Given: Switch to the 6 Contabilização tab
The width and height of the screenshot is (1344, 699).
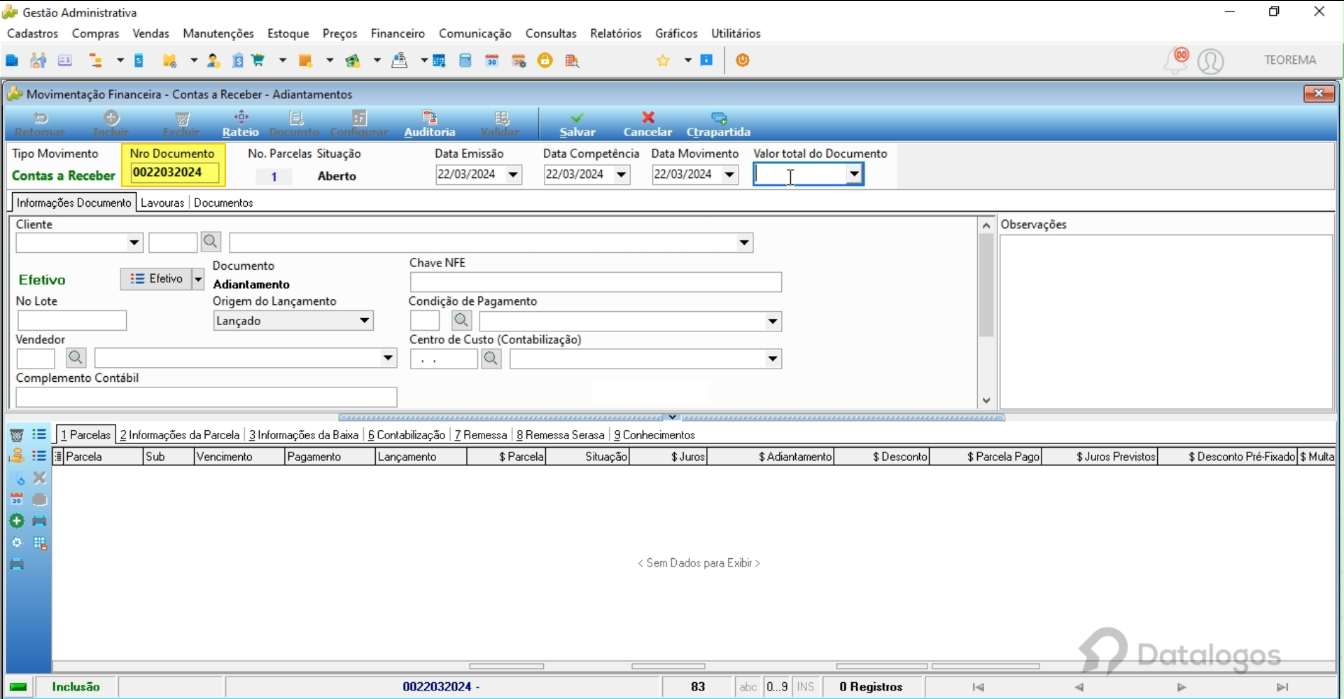Looking at the screenshot, I should 406,435.
